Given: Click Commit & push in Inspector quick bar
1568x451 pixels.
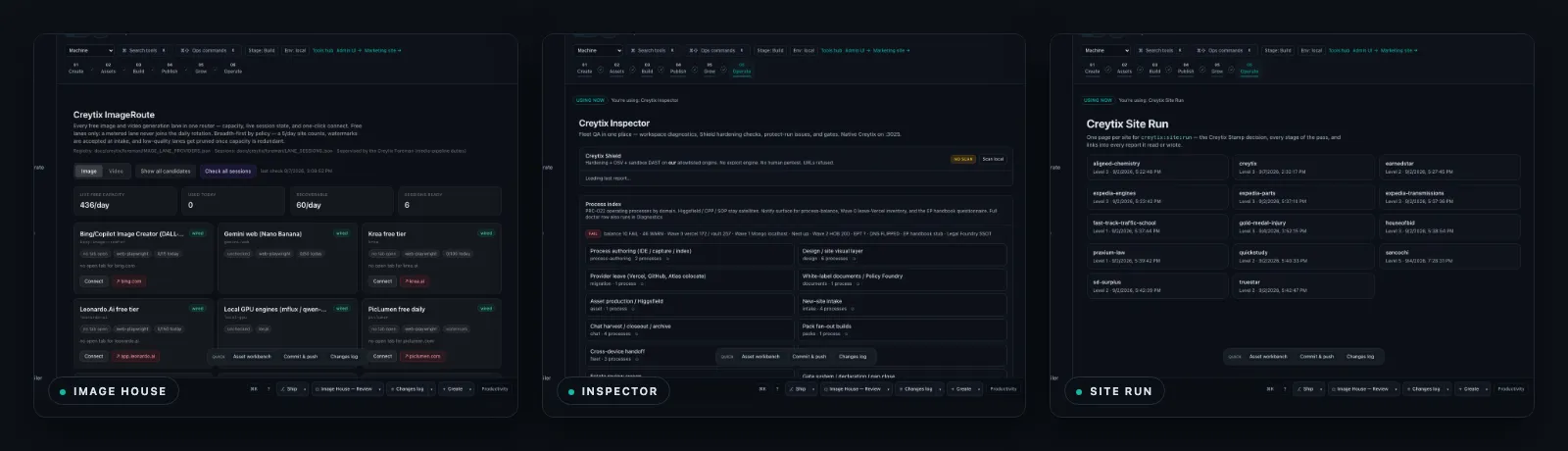Looking at the screenshot, I should pyautogui.click(x=809, y=357).
